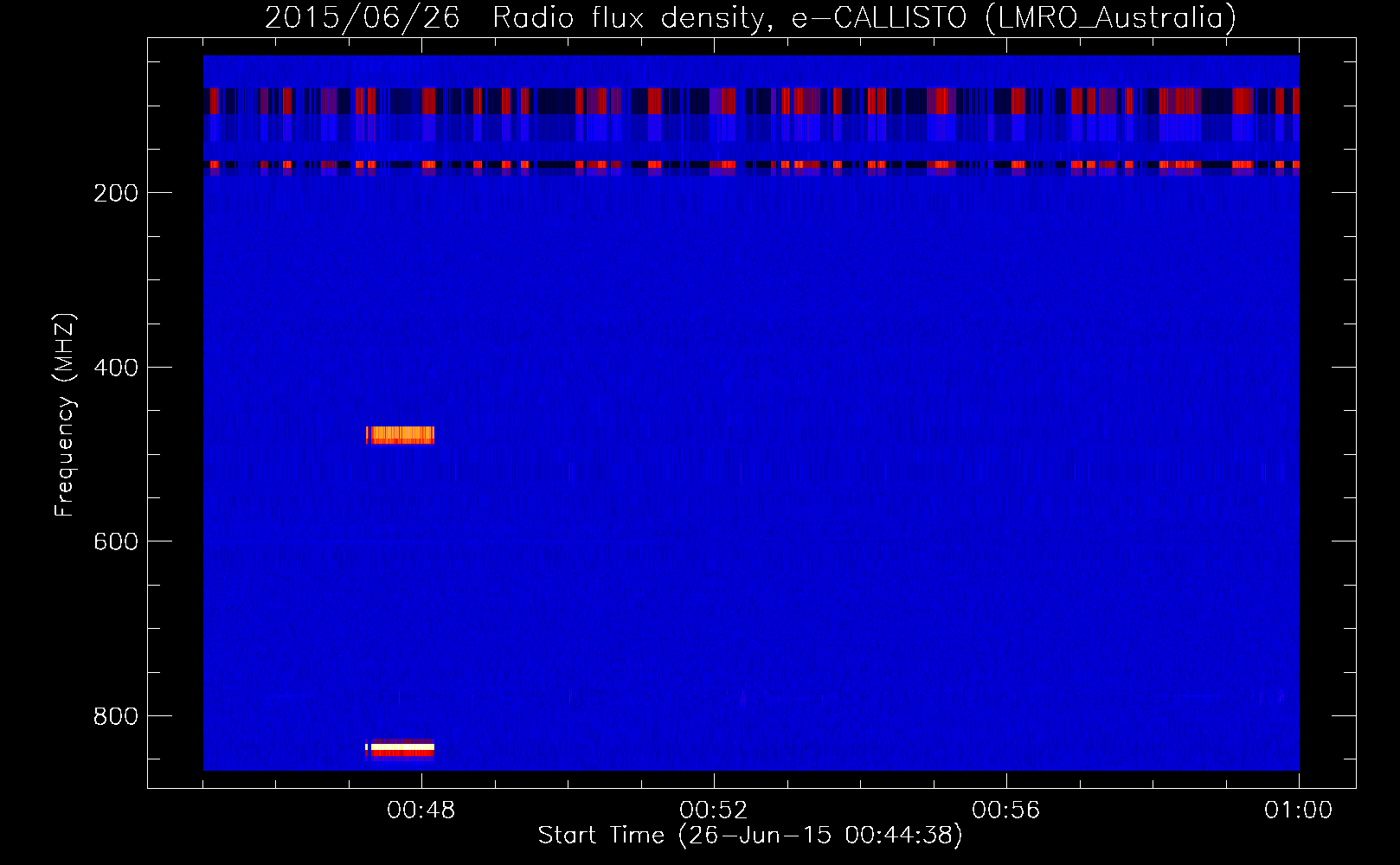This screenshot has height=865, width=1400.
Task: Click the 00:48 time axis label
Action: tap(421, 811)
